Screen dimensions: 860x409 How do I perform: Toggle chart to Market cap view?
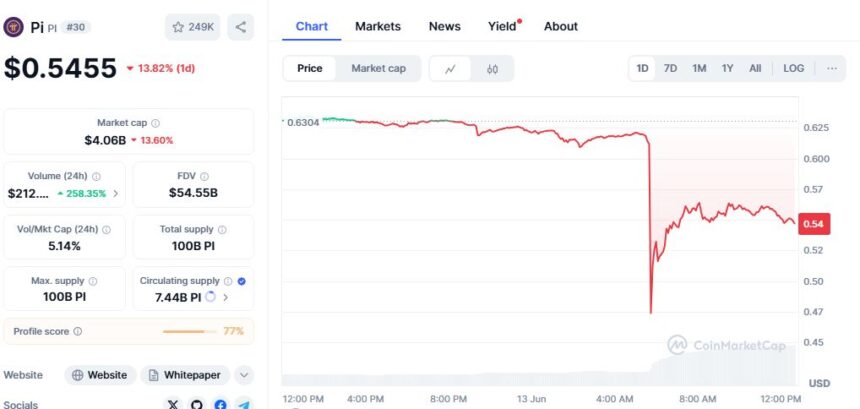[378, 68]
